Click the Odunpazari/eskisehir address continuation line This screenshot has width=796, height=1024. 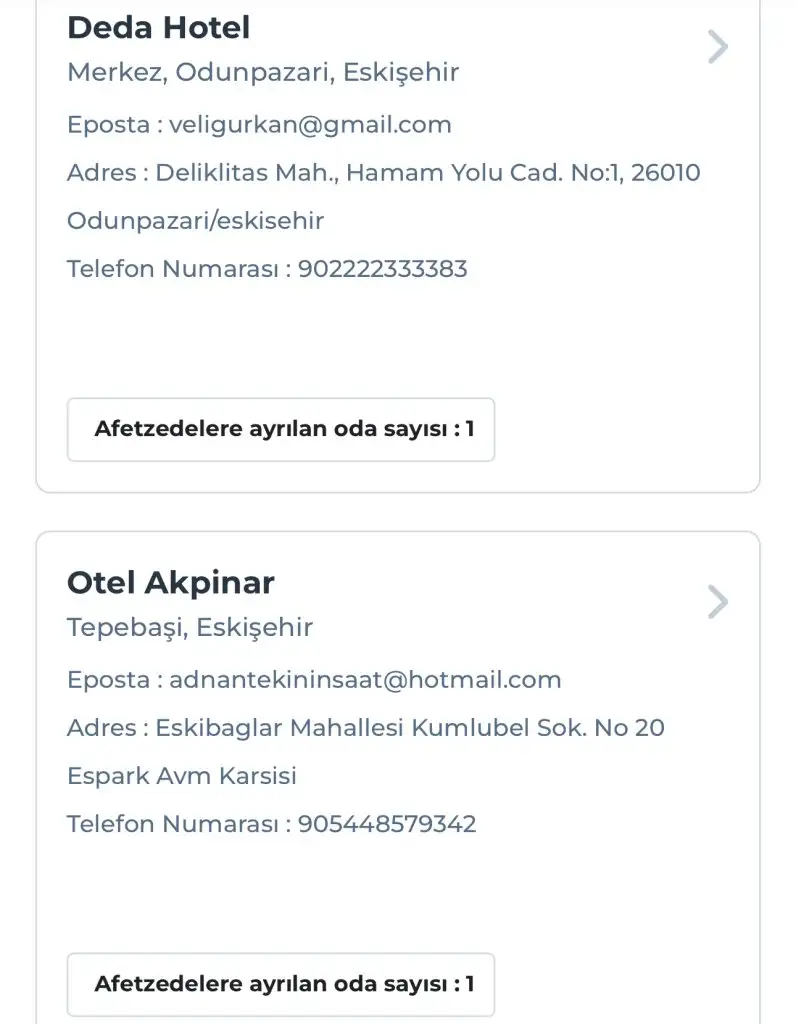click(195, 221)
